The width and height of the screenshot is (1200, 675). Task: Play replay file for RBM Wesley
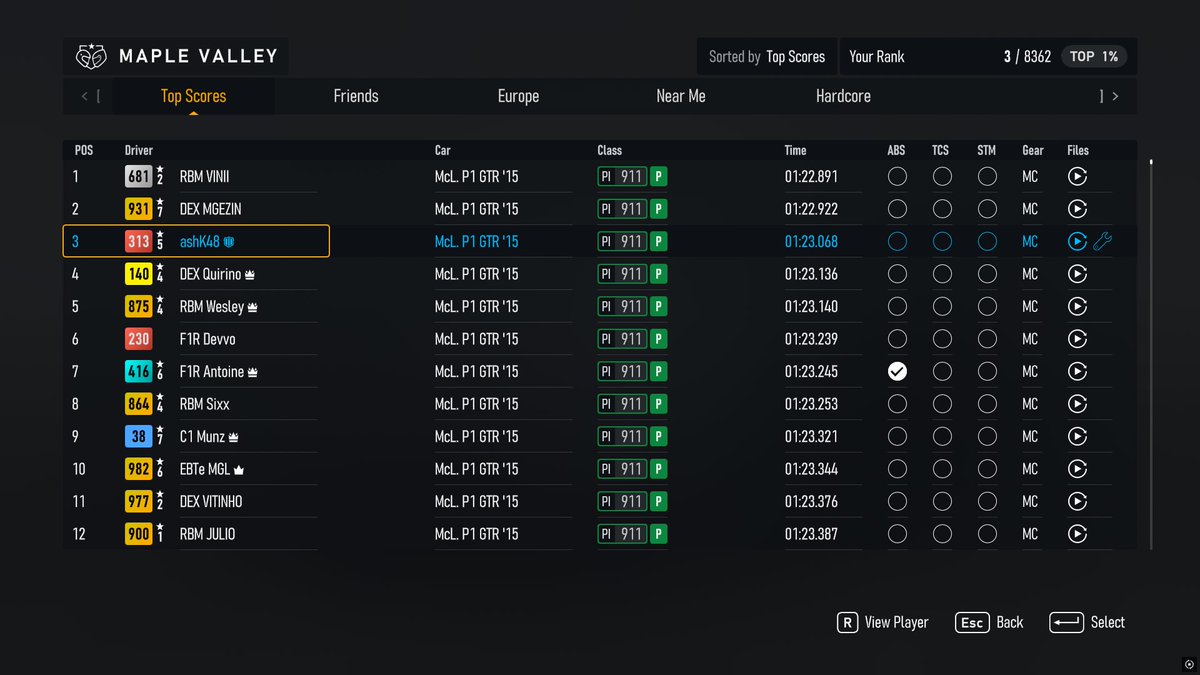[x=1077, y=306]
